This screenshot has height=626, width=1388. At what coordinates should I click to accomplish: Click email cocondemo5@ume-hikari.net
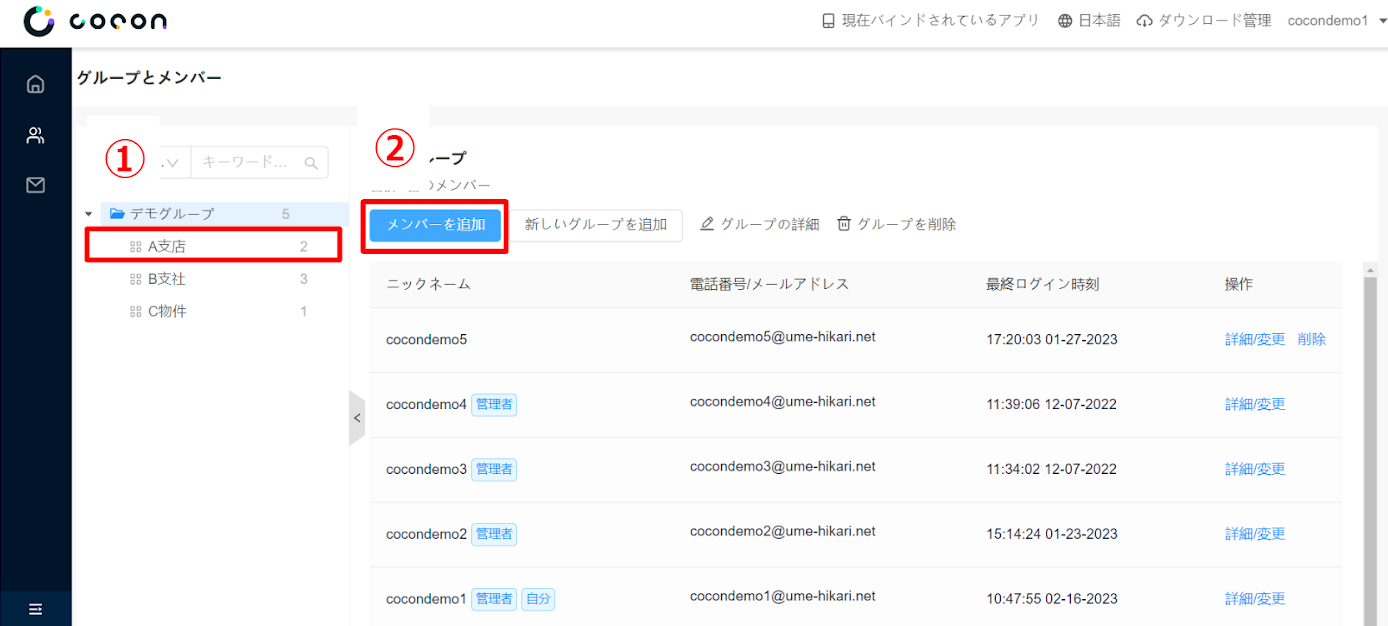pyautogui.click(x=783, y=337)
